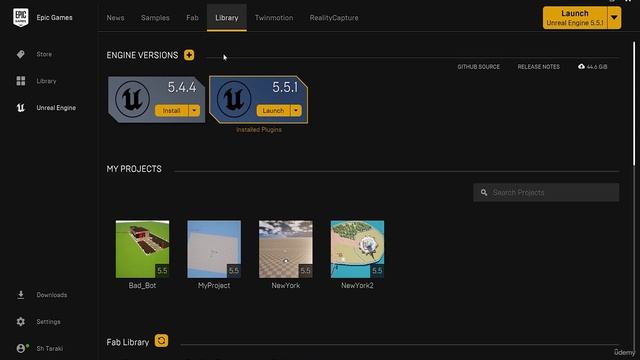The height and width of the screenshot is (360, 640).
Task: Click the Epic Games title text
Action: pyautogui.click(x=54, y=18)
